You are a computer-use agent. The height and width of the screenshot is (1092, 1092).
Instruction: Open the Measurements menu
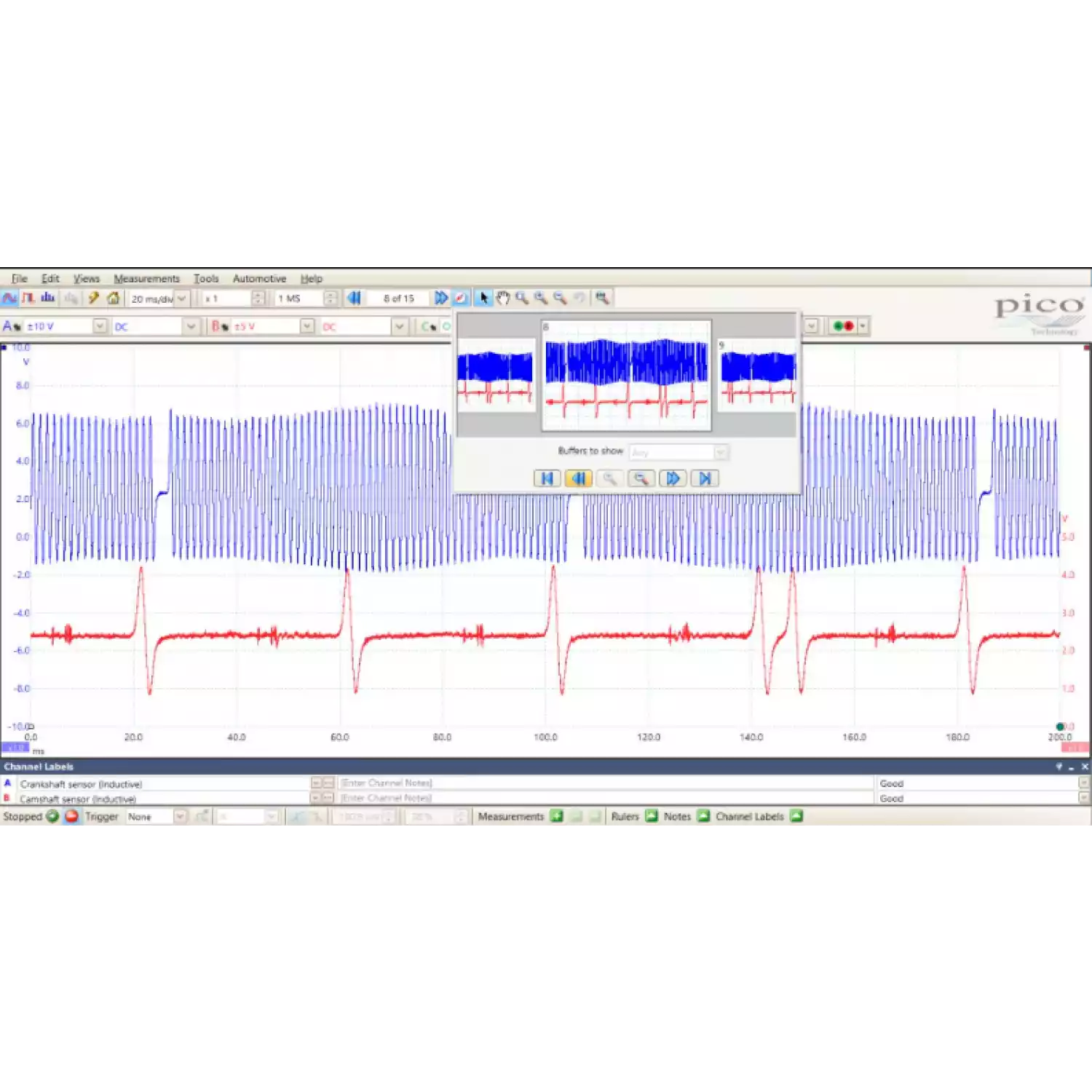(146, 279)
